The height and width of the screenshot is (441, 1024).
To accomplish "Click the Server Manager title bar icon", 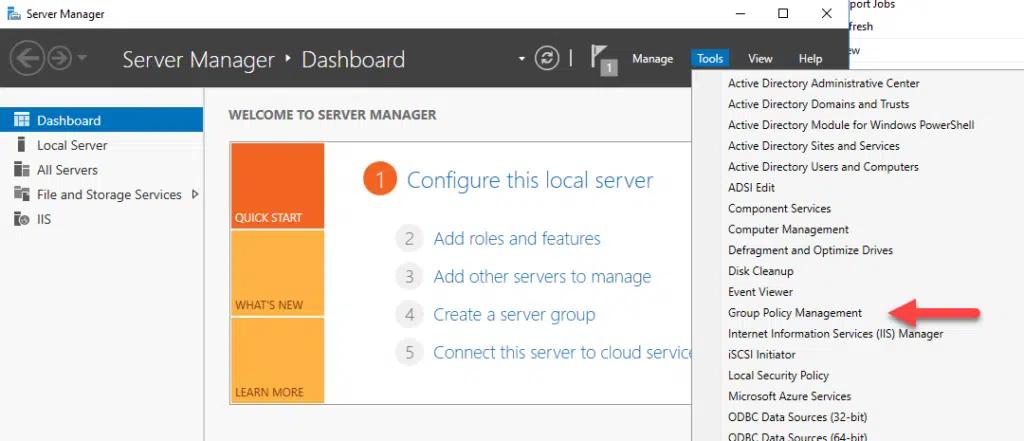I will (x=13, y=13).
